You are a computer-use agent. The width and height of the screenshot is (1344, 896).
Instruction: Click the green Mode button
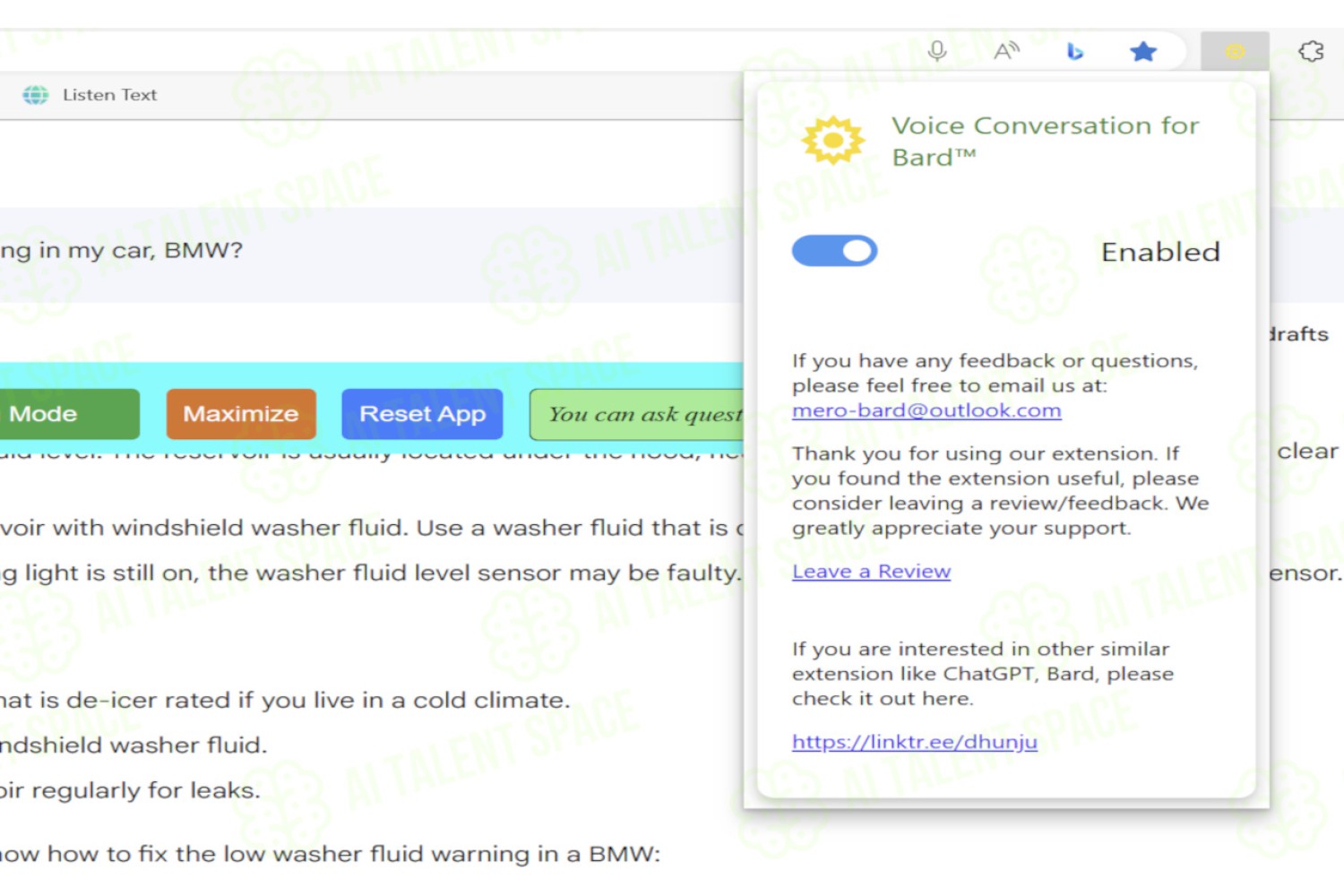pos(68,414)
